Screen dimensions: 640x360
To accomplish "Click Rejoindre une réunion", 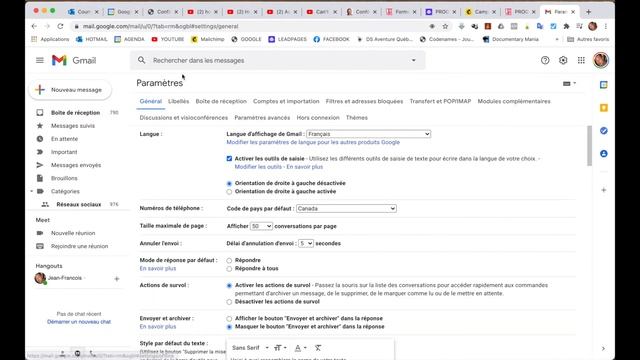I will 79,246.
